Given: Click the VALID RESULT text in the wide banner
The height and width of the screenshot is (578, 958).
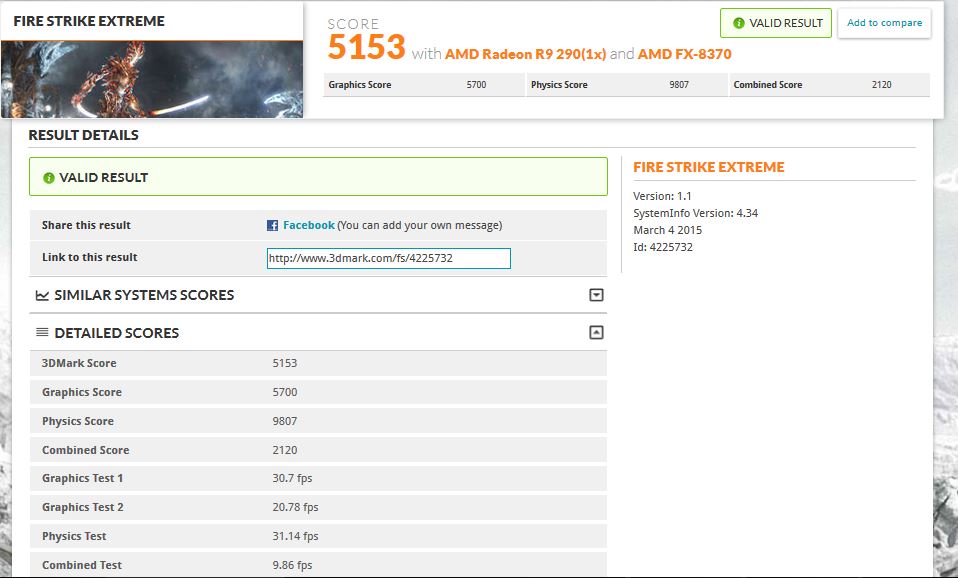Looking at the screenshot, I should 103,178.
